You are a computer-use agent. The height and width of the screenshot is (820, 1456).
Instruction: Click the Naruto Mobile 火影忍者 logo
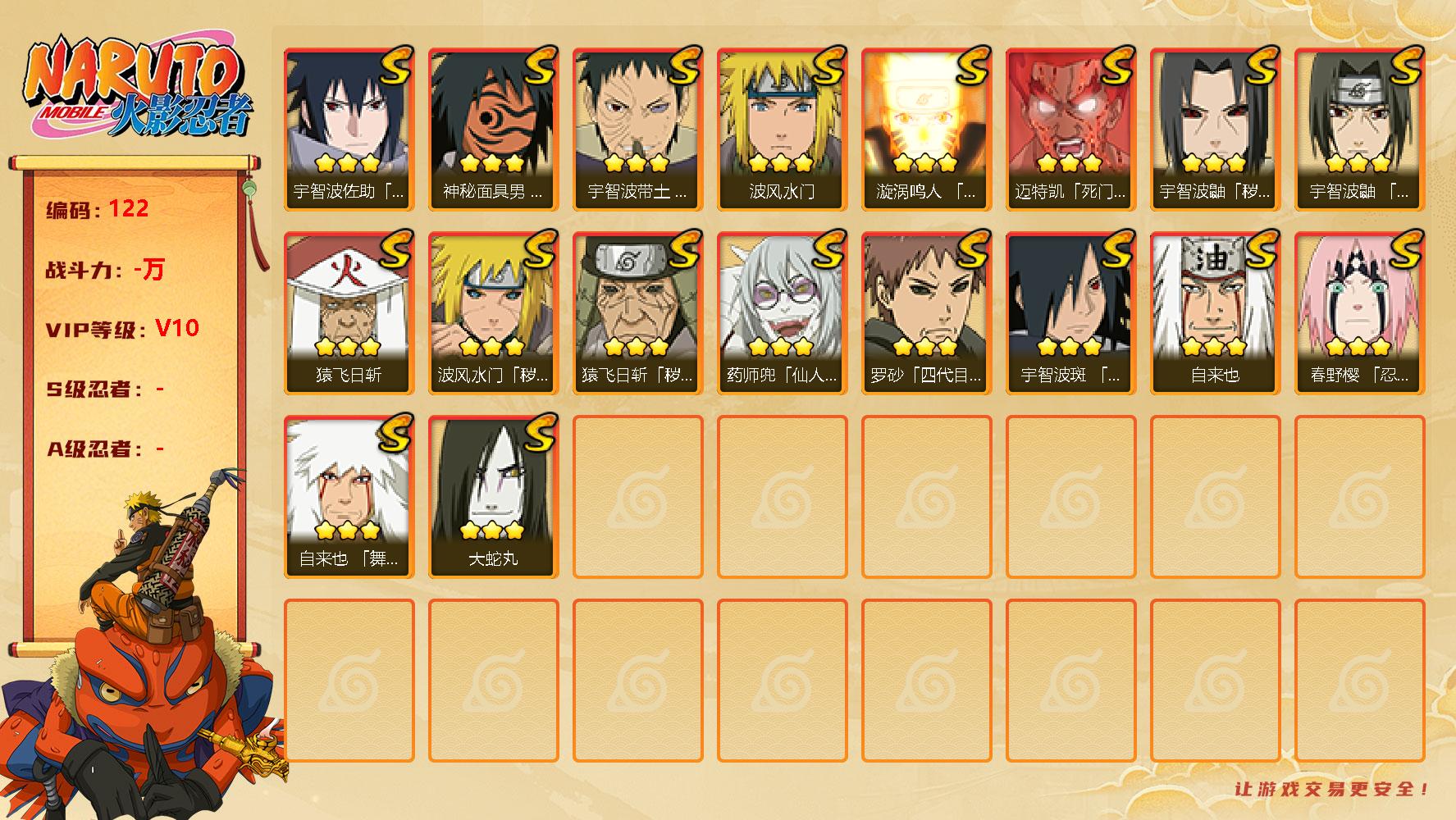point(139,88)
